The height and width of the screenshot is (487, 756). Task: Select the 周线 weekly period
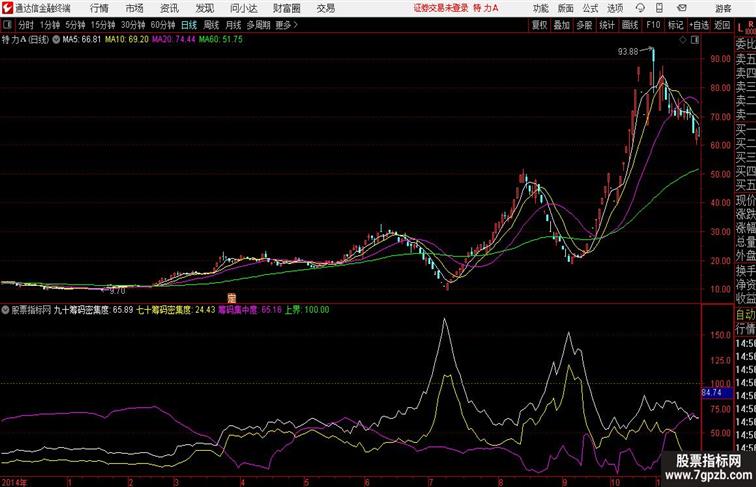pyautogui.click(x=211, y=25)
